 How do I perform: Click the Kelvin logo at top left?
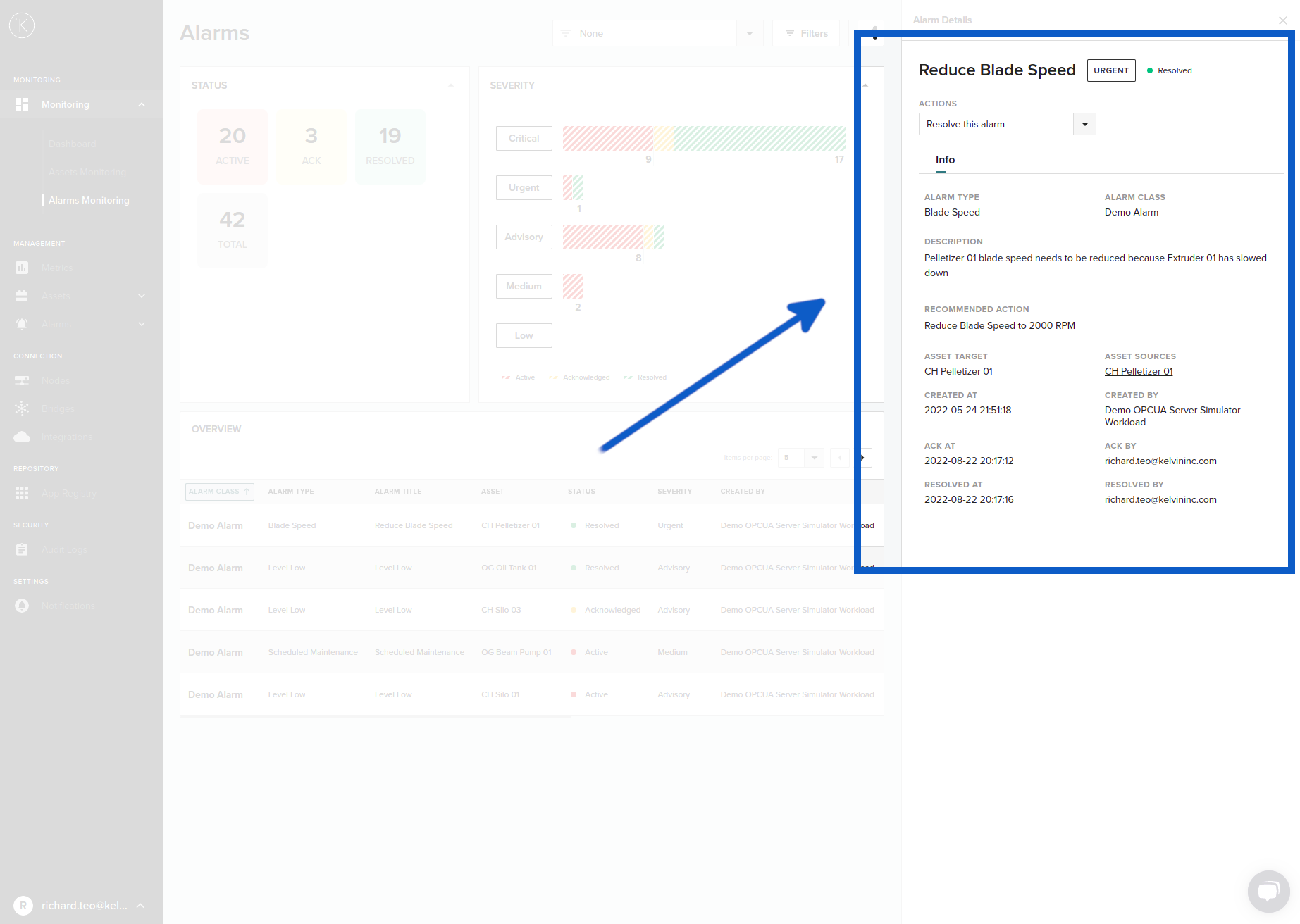(x=22, y=25)
